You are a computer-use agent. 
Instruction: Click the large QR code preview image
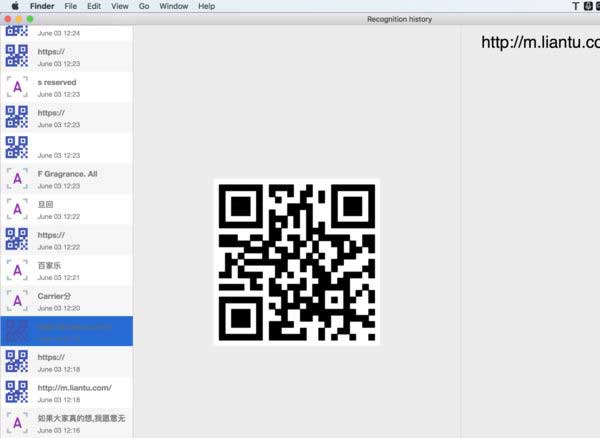(x=297, y=262)
